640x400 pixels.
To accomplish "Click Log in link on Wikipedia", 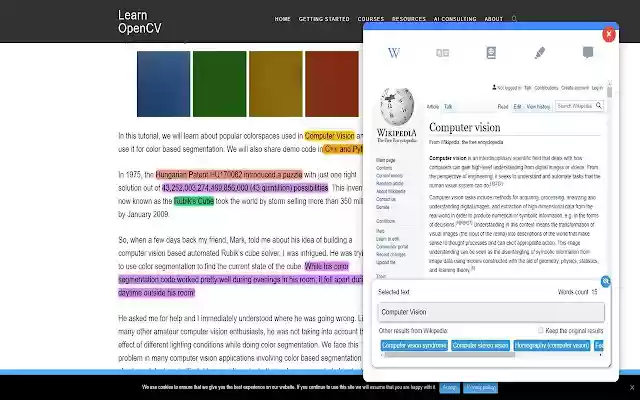I will tap(597, 88).
